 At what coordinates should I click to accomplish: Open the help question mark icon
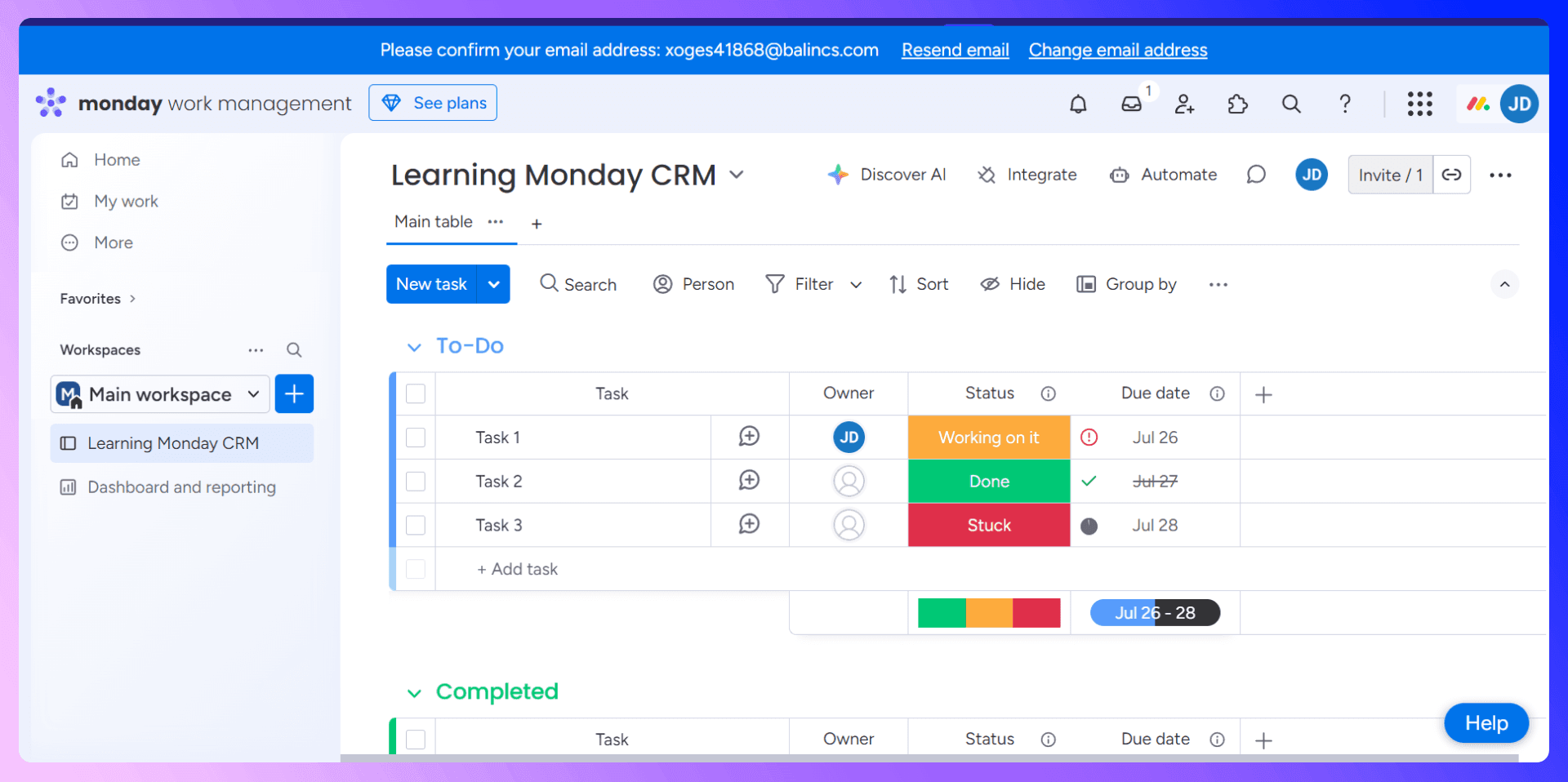(1345, 104)
